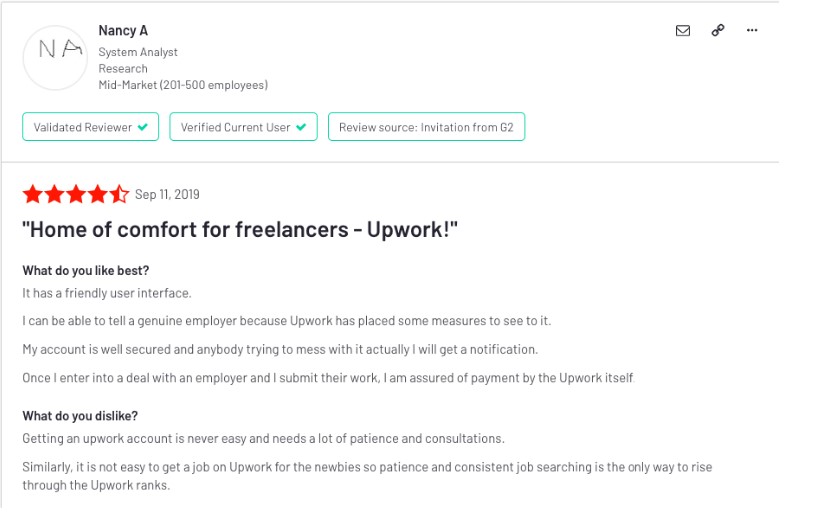The height and width of the screenshot is (527, 816).
Task: Open Nancy A reviewer profile name
Action: (x=123, y=31)
